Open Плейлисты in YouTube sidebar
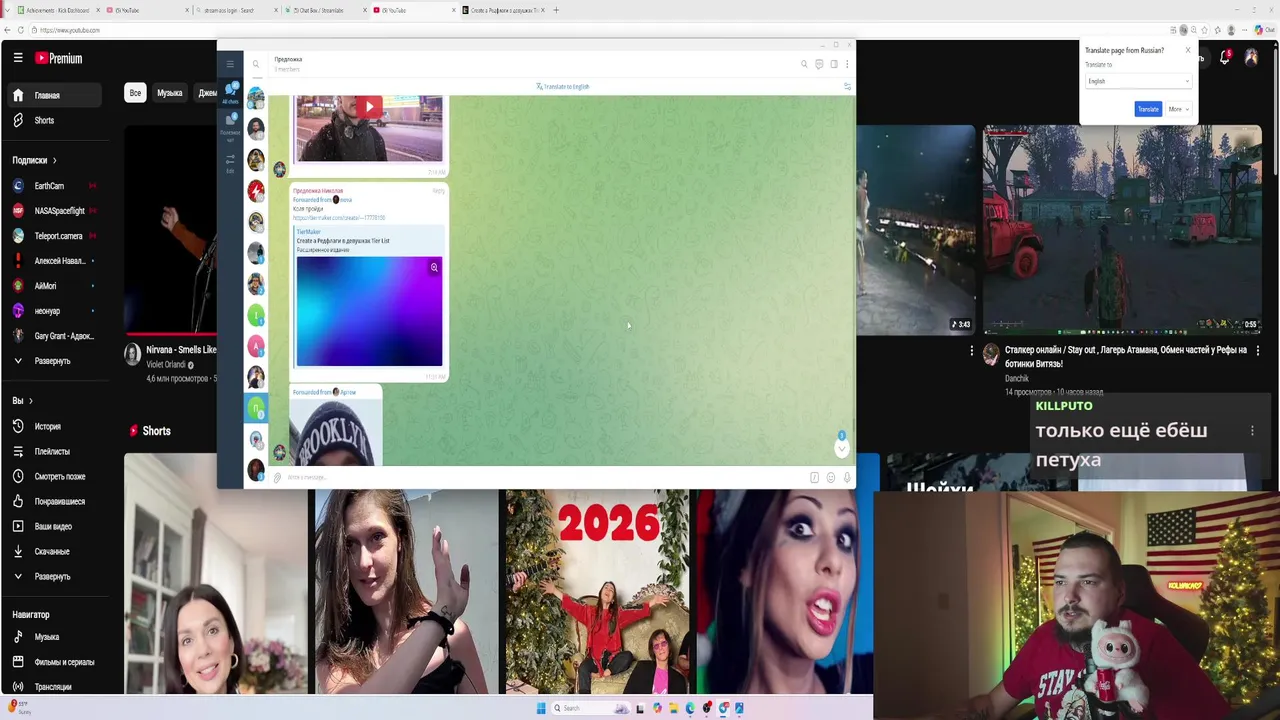The width and height of the screenshot is (1280, 720). coord(51,451)
